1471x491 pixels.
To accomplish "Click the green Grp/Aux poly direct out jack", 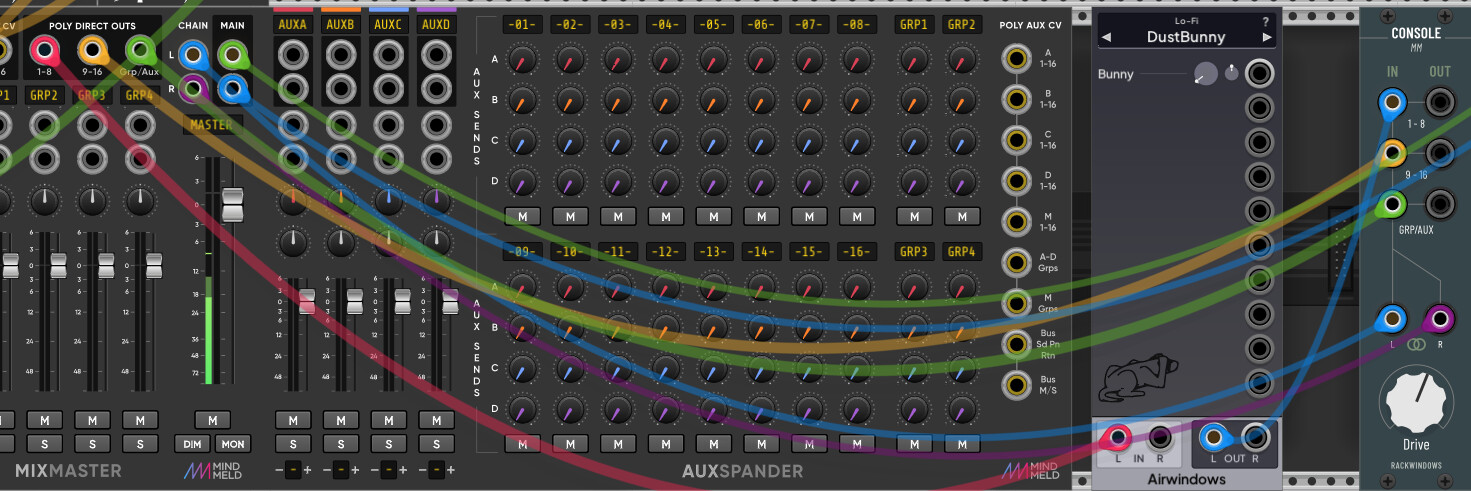I will pyautogui.click(x=140, y=48).
